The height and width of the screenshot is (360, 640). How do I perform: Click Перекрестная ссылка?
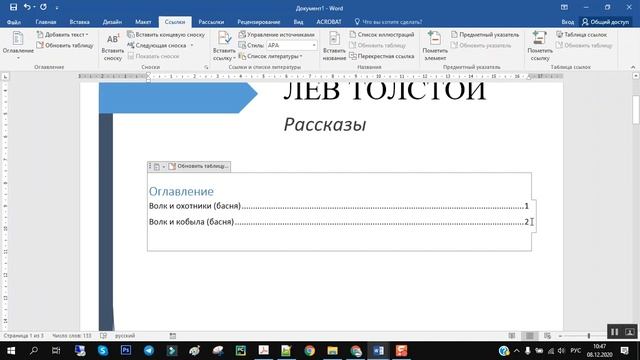[x=382, y=56]
